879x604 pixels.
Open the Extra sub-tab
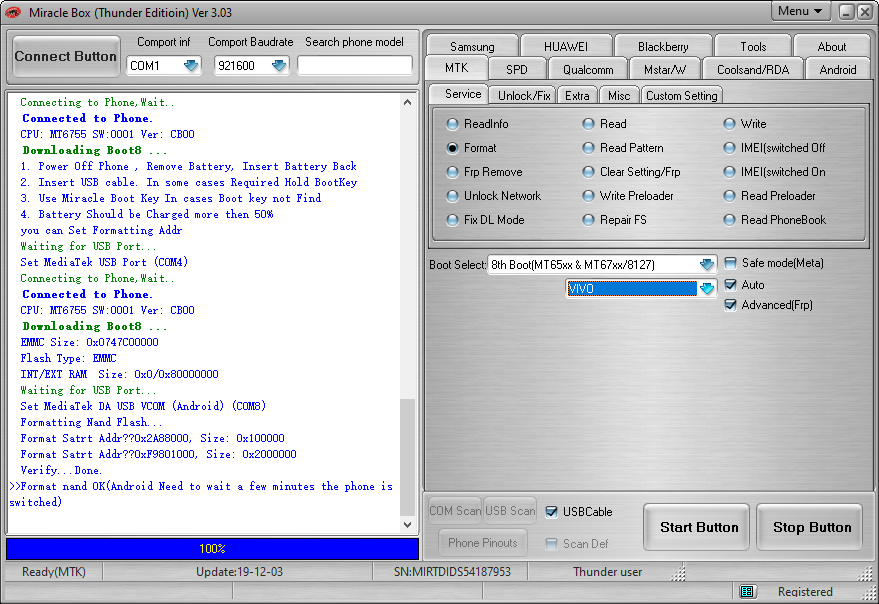(577, 96)
